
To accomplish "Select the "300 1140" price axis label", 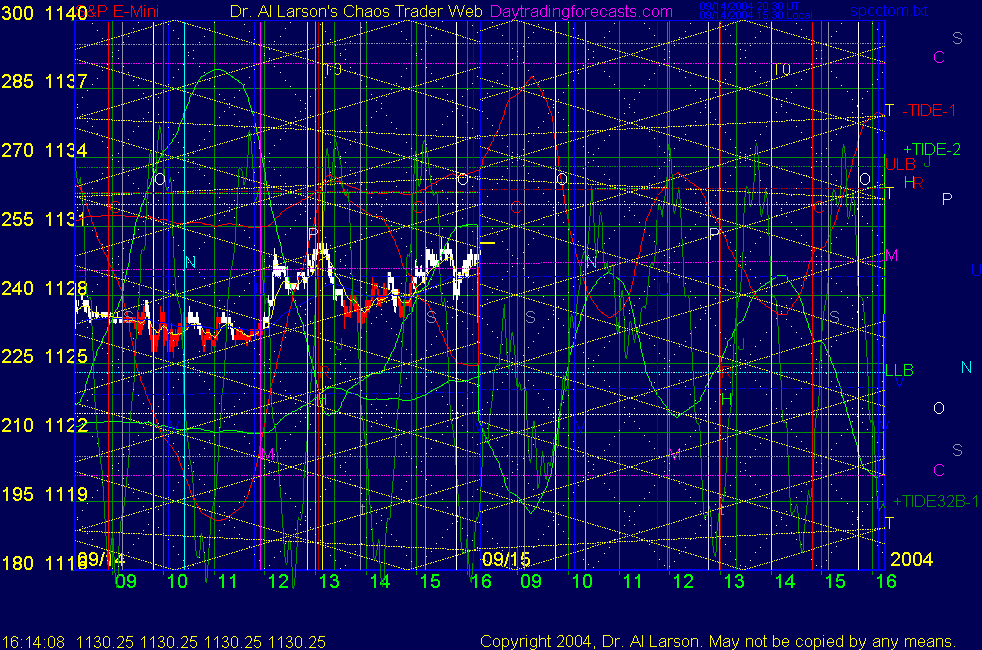I will click(x=44, y=13).
